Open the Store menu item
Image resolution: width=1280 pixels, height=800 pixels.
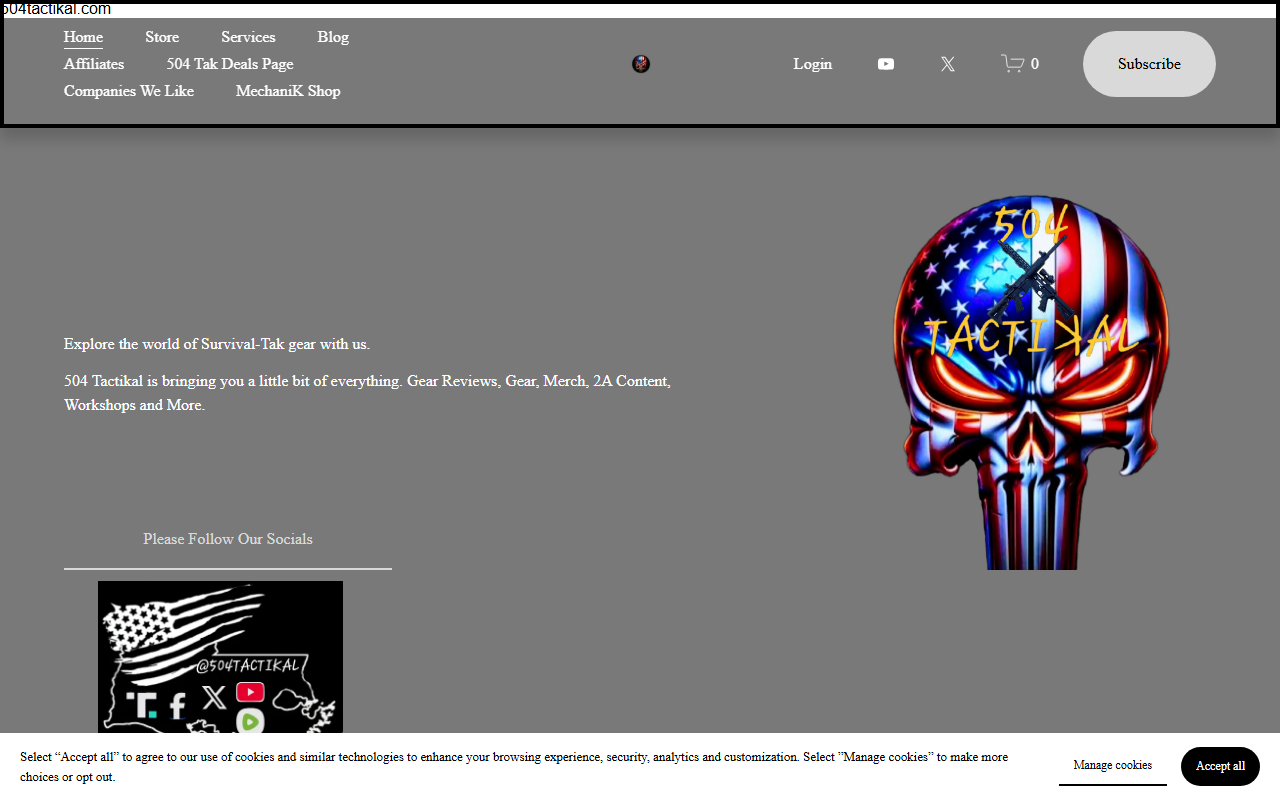162,37
